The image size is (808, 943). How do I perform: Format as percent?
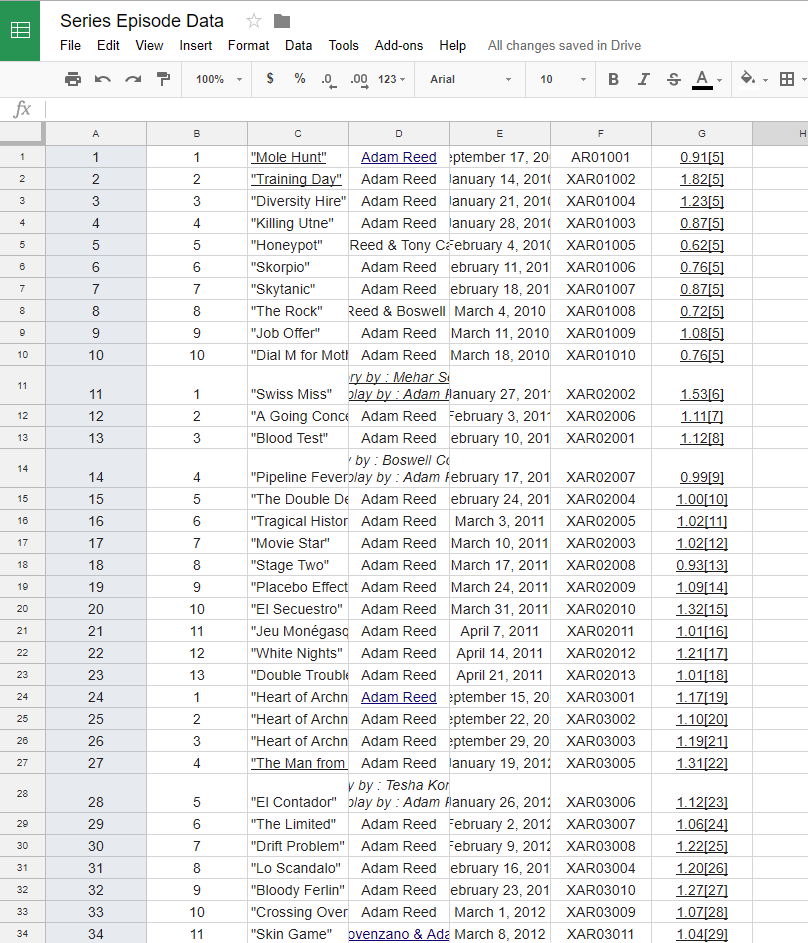pyautogui.click(x=299, y=79)
